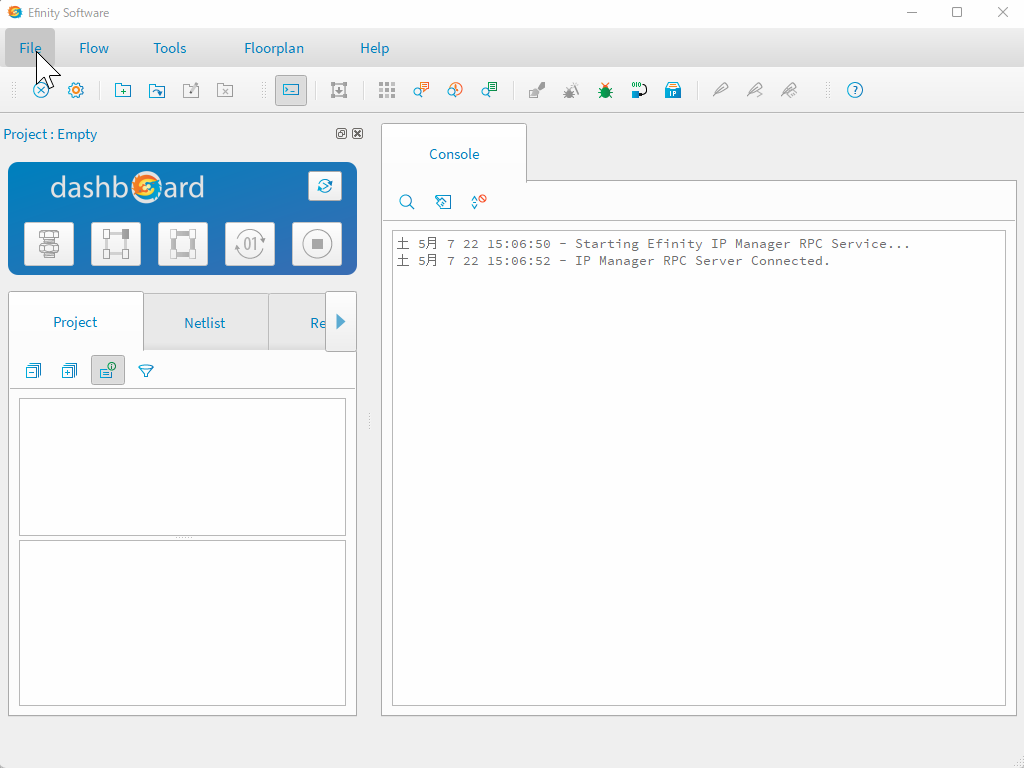Click the dashboard refresh toggle button

click(325, 186)
